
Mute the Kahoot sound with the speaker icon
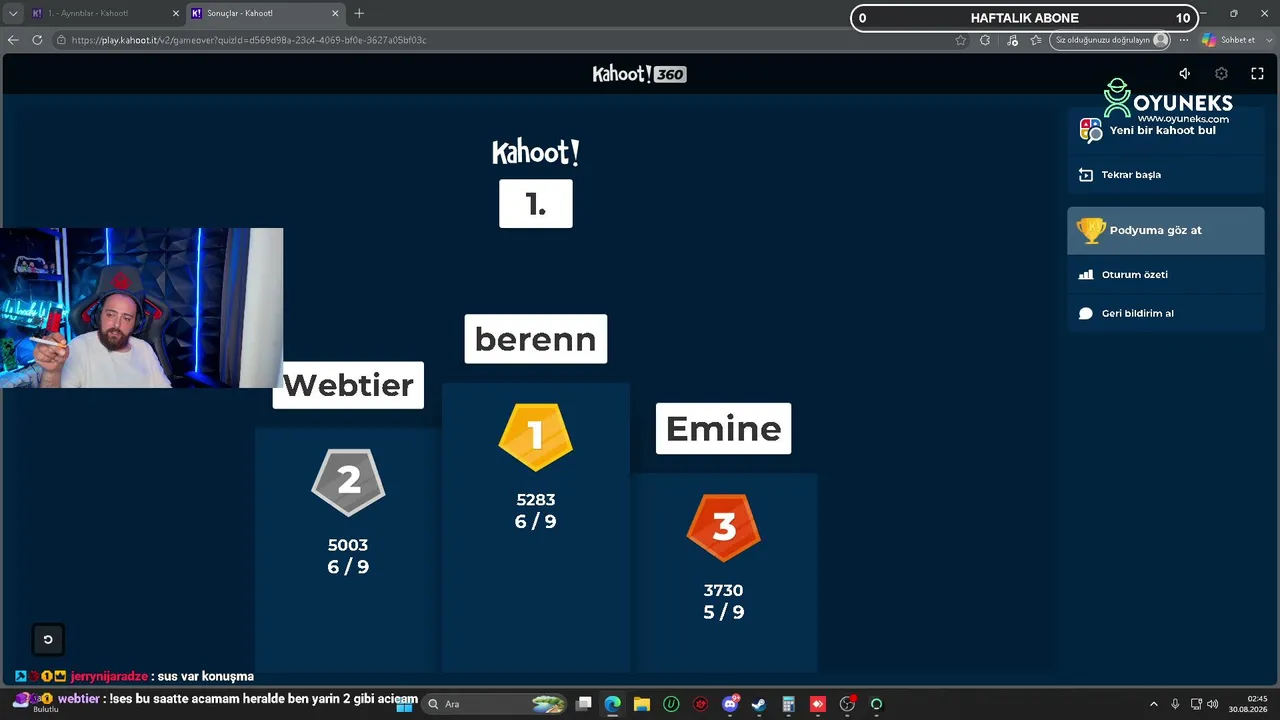[1184, 73]
